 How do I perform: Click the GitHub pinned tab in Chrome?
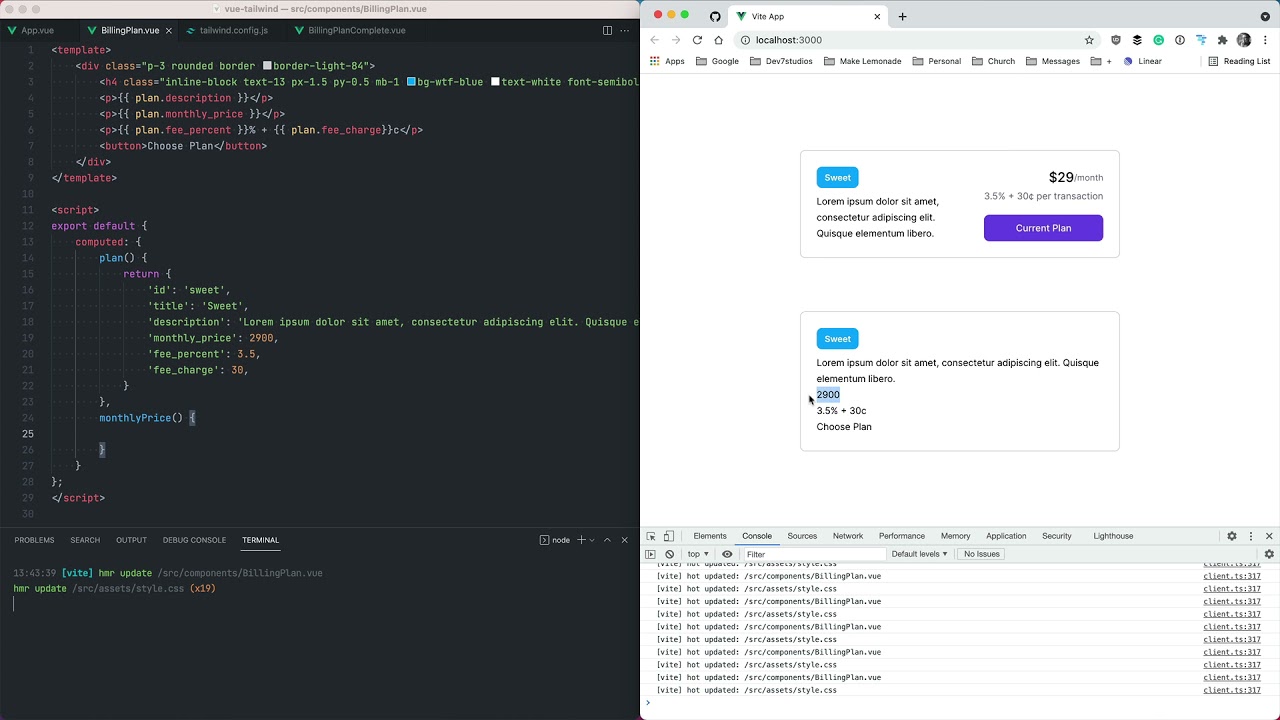(715, 16)
